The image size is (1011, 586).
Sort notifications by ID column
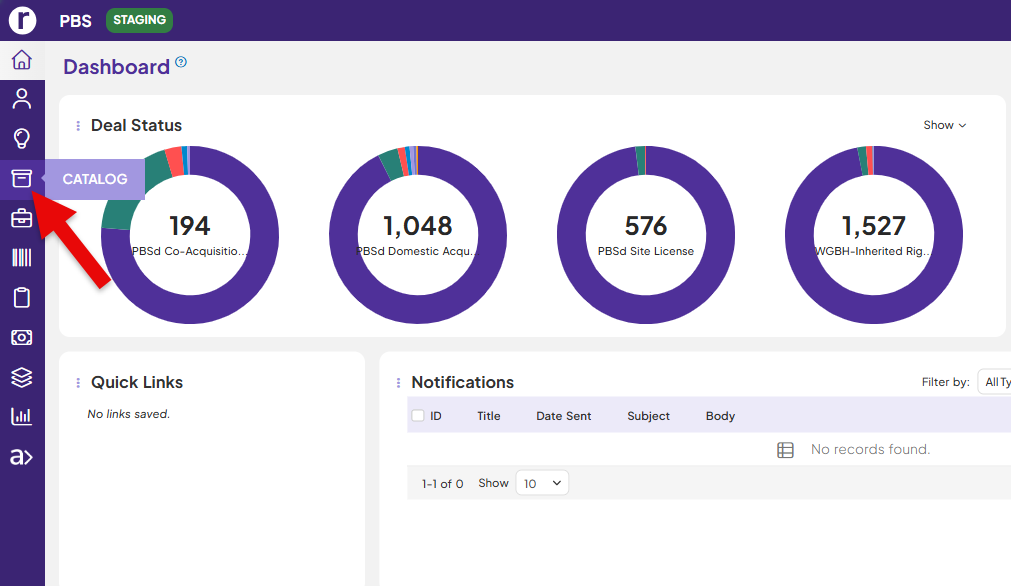click(x=436, y=416)
